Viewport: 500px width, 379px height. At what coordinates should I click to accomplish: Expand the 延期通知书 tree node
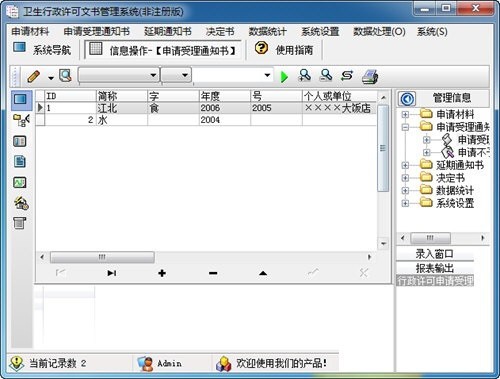pos(405,165)
